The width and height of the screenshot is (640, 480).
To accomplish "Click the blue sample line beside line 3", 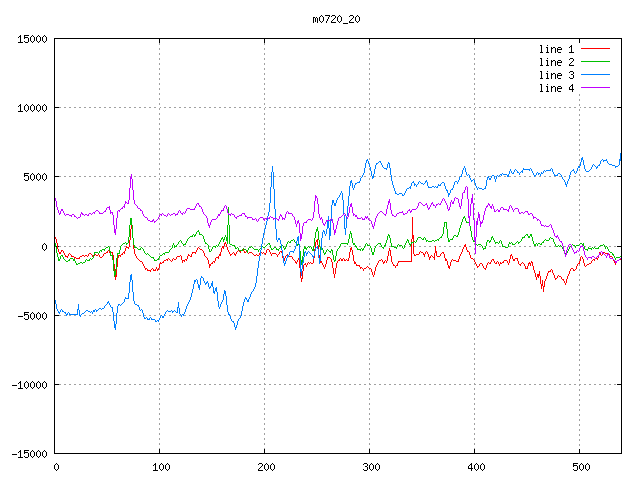I will pos(595,75).
